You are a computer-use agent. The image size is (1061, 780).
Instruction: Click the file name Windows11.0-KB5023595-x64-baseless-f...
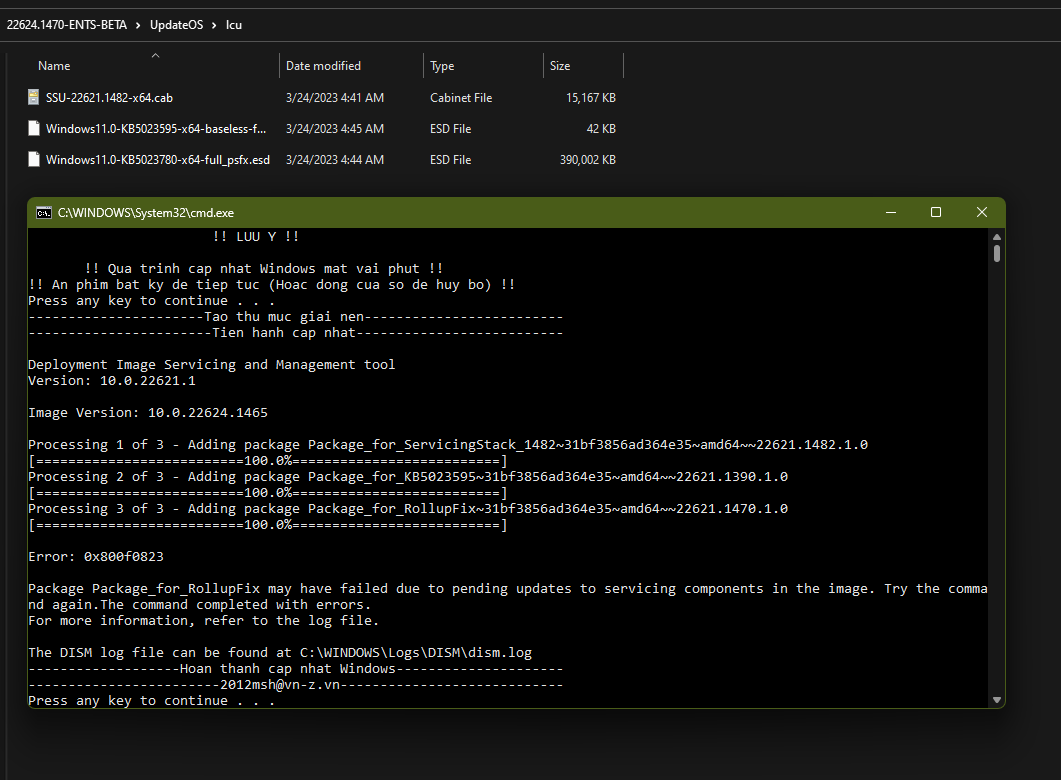[156, 129]
